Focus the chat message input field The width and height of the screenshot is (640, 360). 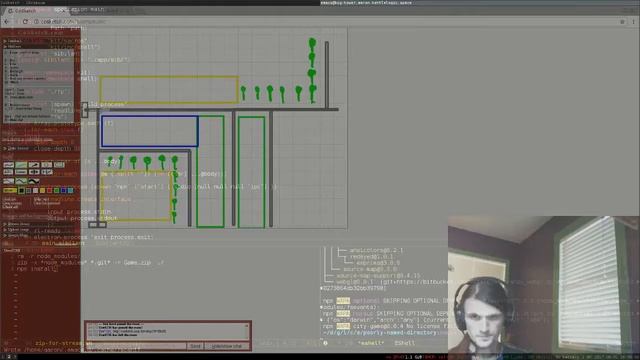coord(136,346)
